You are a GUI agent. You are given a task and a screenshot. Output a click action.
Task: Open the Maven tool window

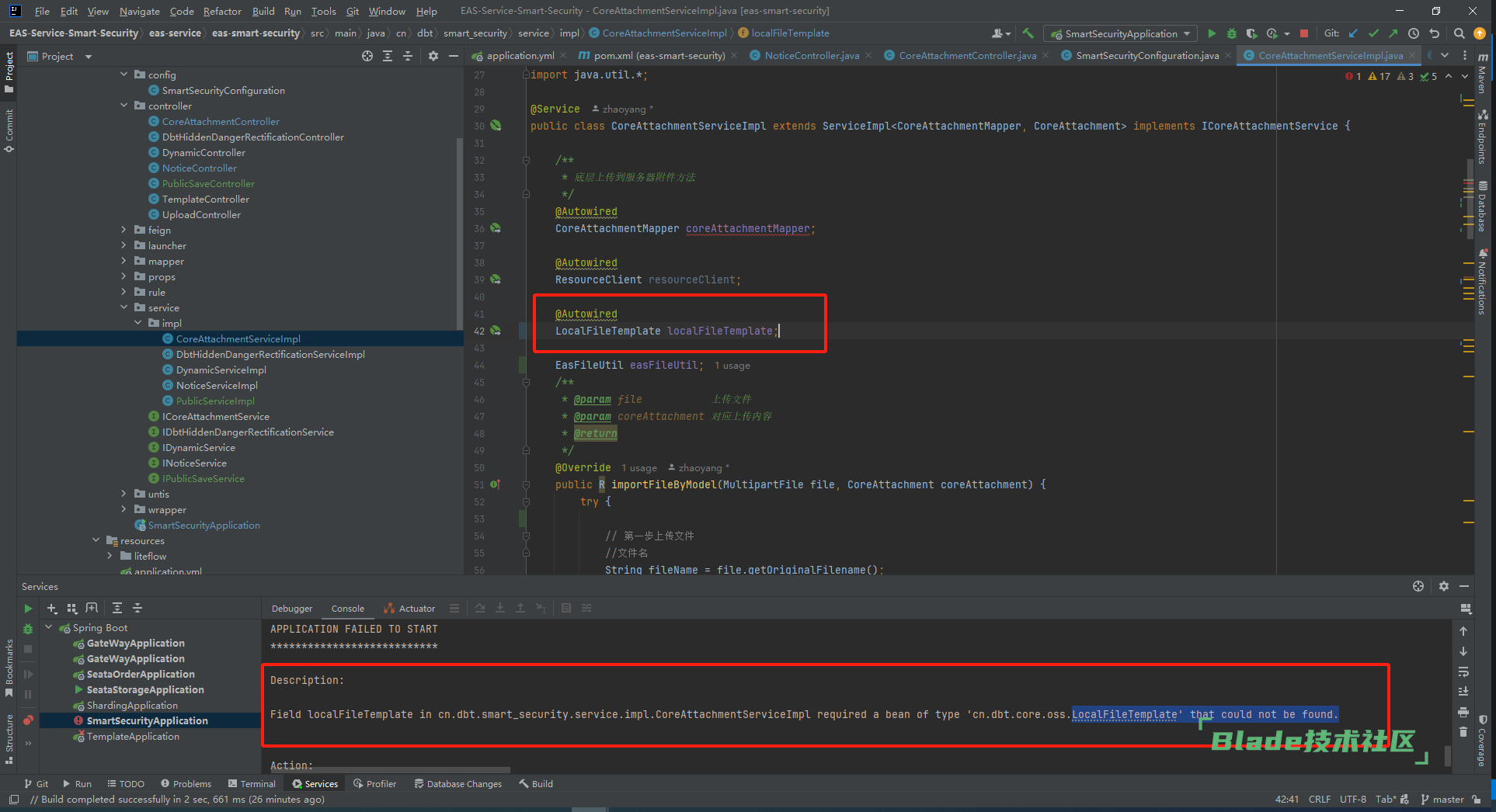[1483, 72]
